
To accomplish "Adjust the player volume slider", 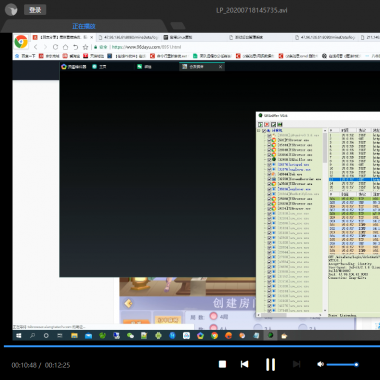I will 342,364.
